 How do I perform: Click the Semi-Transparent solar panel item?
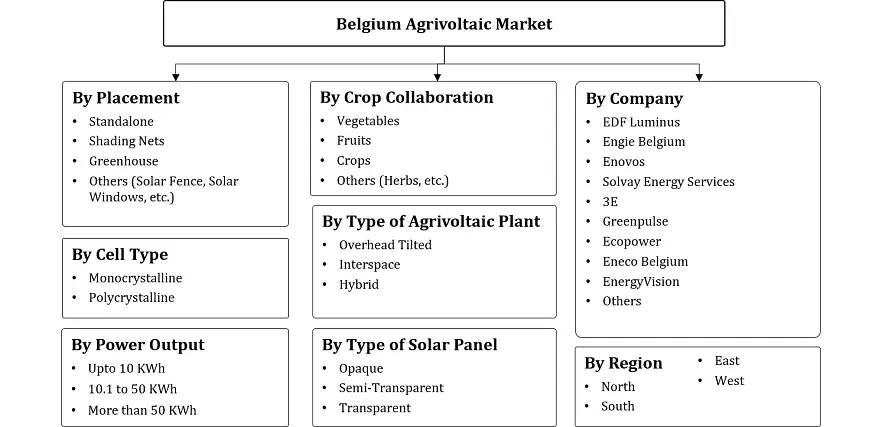tap(391, 388)
